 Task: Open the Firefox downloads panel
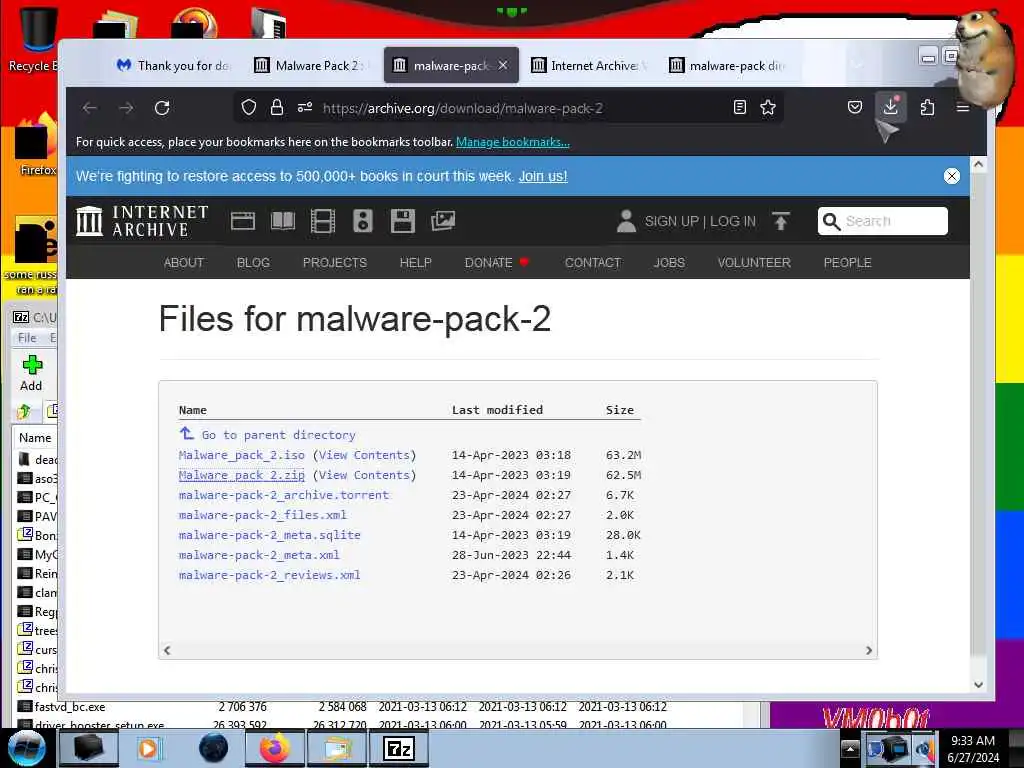(891, 107)
